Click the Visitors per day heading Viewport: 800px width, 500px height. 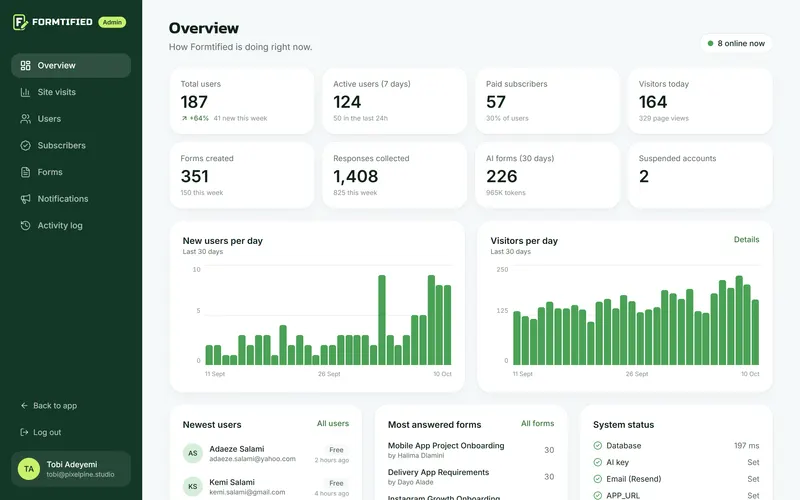[524, 241]
